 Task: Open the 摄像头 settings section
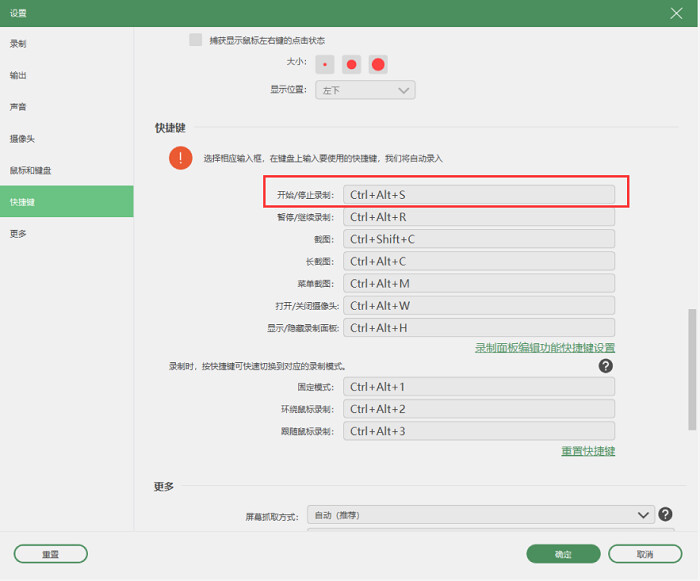point(67,138)
